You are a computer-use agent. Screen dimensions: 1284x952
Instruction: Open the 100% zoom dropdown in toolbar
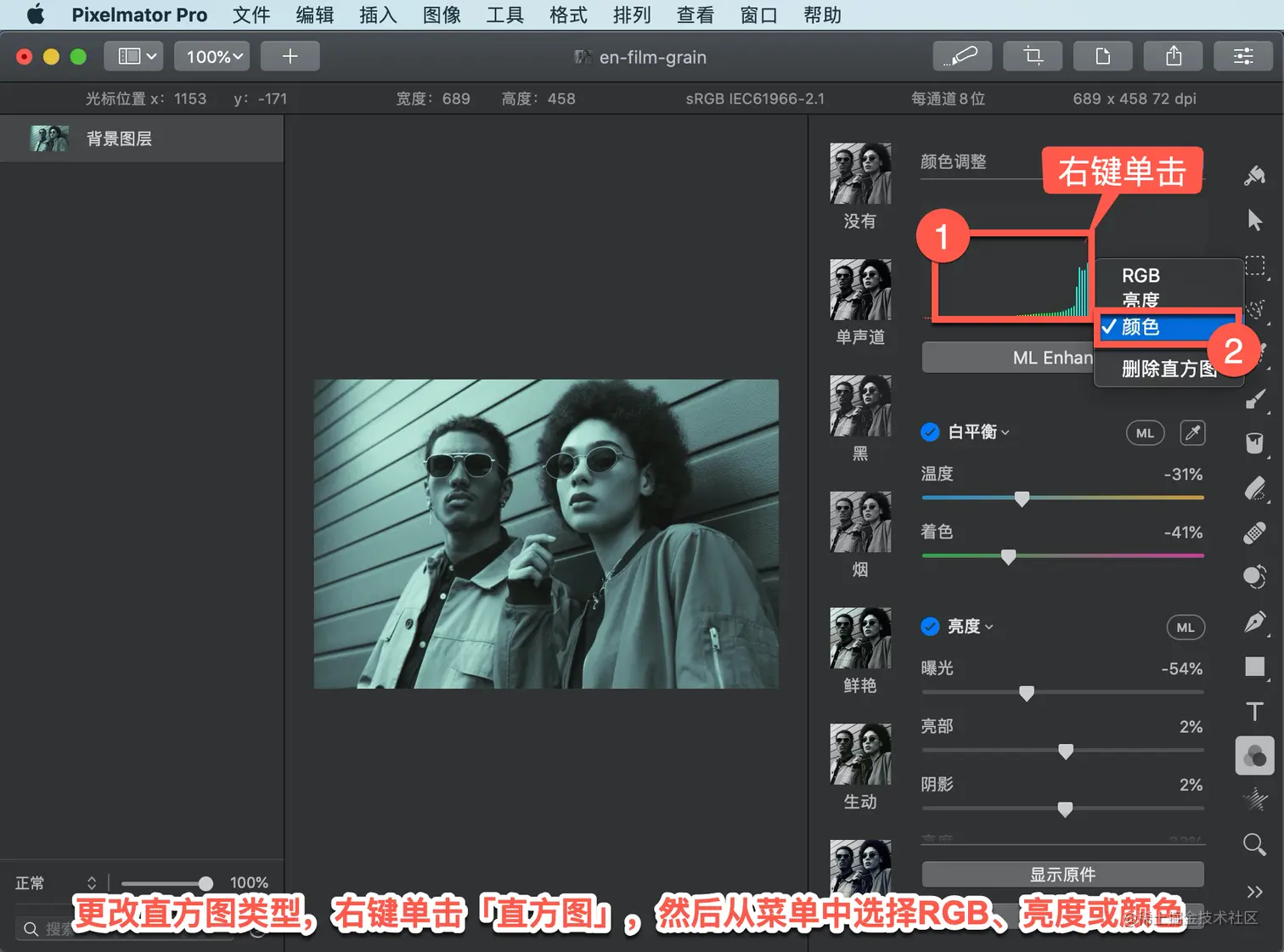click(212, 56)
